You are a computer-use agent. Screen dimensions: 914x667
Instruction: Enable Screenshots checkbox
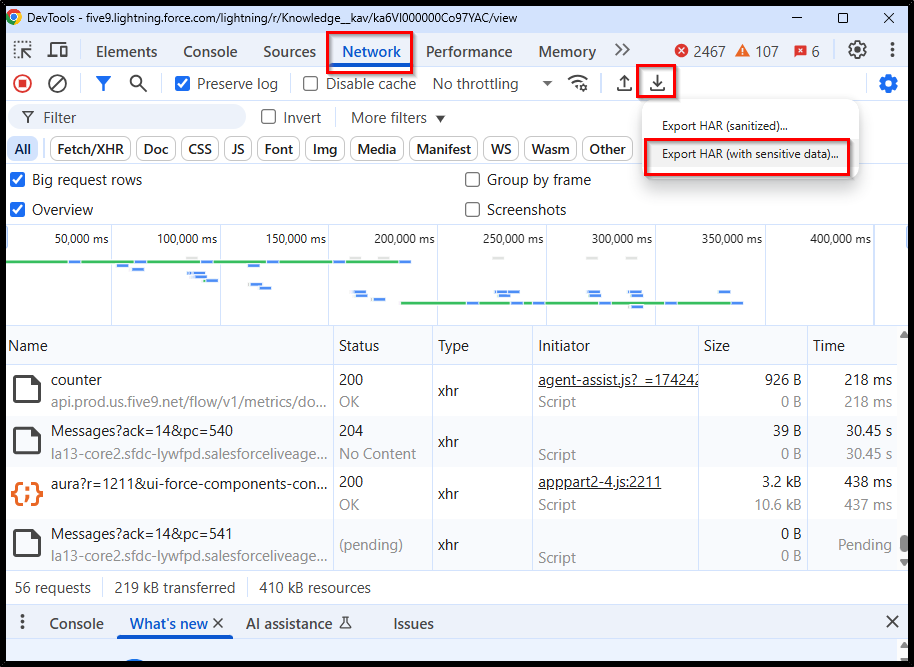[472, 209]
